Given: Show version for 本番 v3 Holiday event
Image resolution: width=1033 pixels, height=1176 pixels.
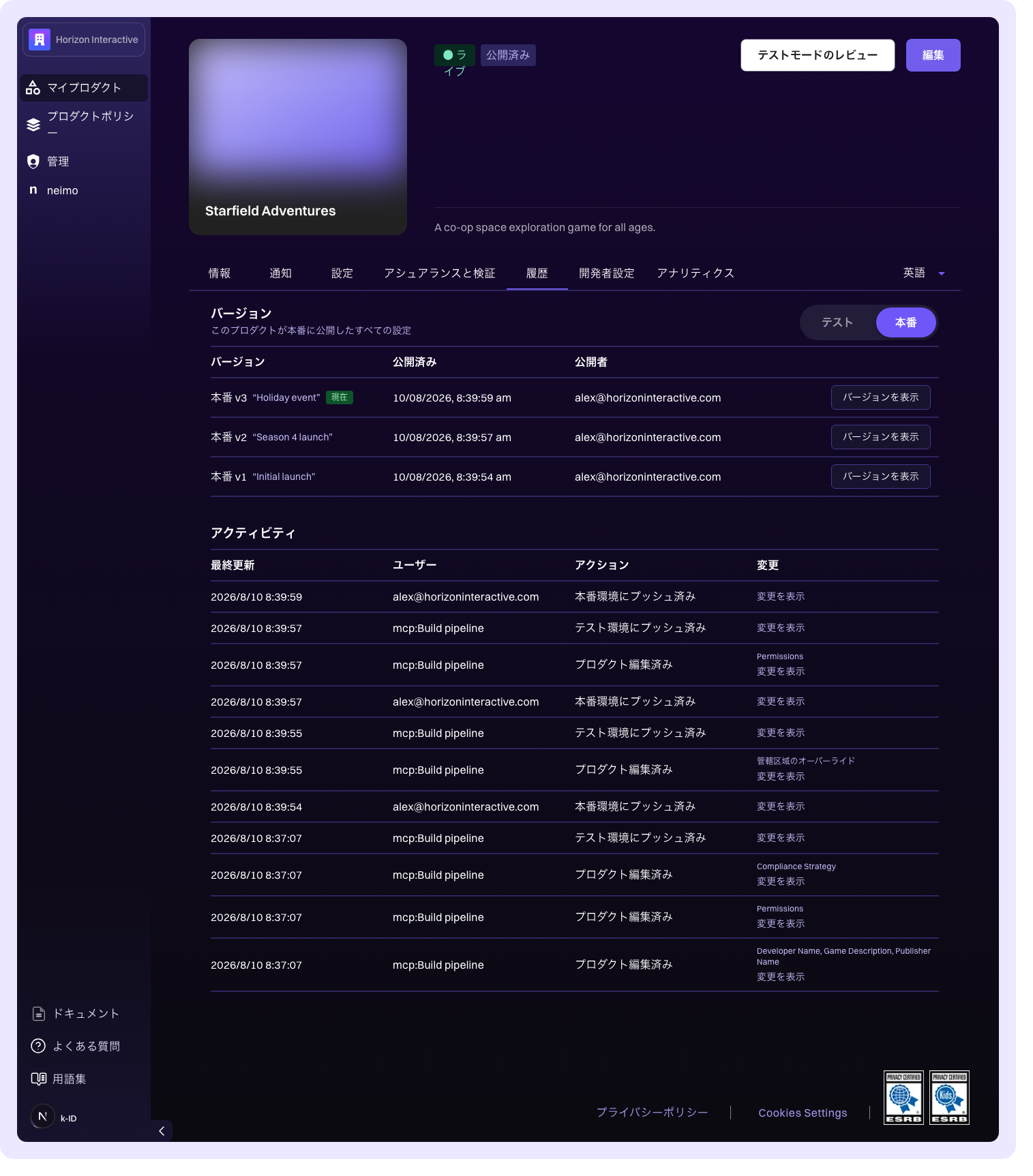Looking at the screenshot, I should pos(880,397).
